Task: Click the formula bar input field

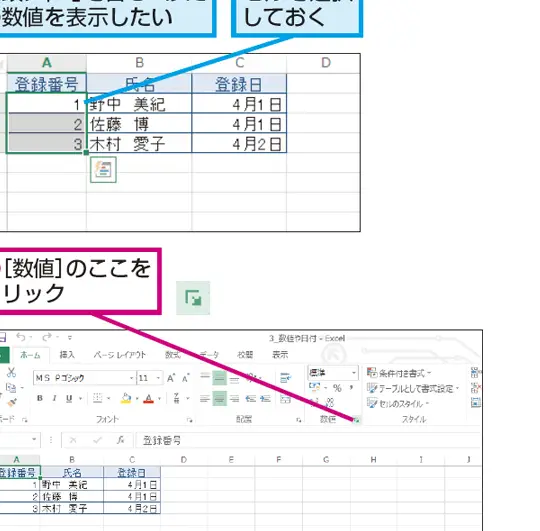Action: (x=308, y=440)
